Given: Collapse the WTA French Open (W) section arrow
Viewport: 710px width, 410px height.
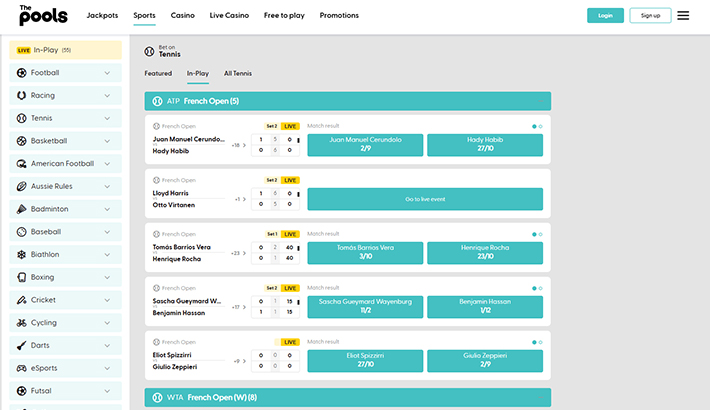Looking at the screenshot, I should (x=540, y=397).
